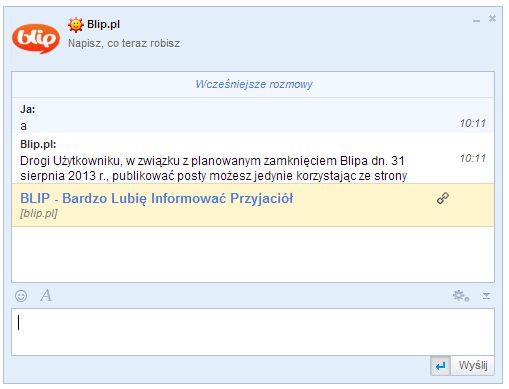Open chat settings gear icon
The height and width of the screenshot is (389, 509).
pyautogui.click(x=461, y=296)
